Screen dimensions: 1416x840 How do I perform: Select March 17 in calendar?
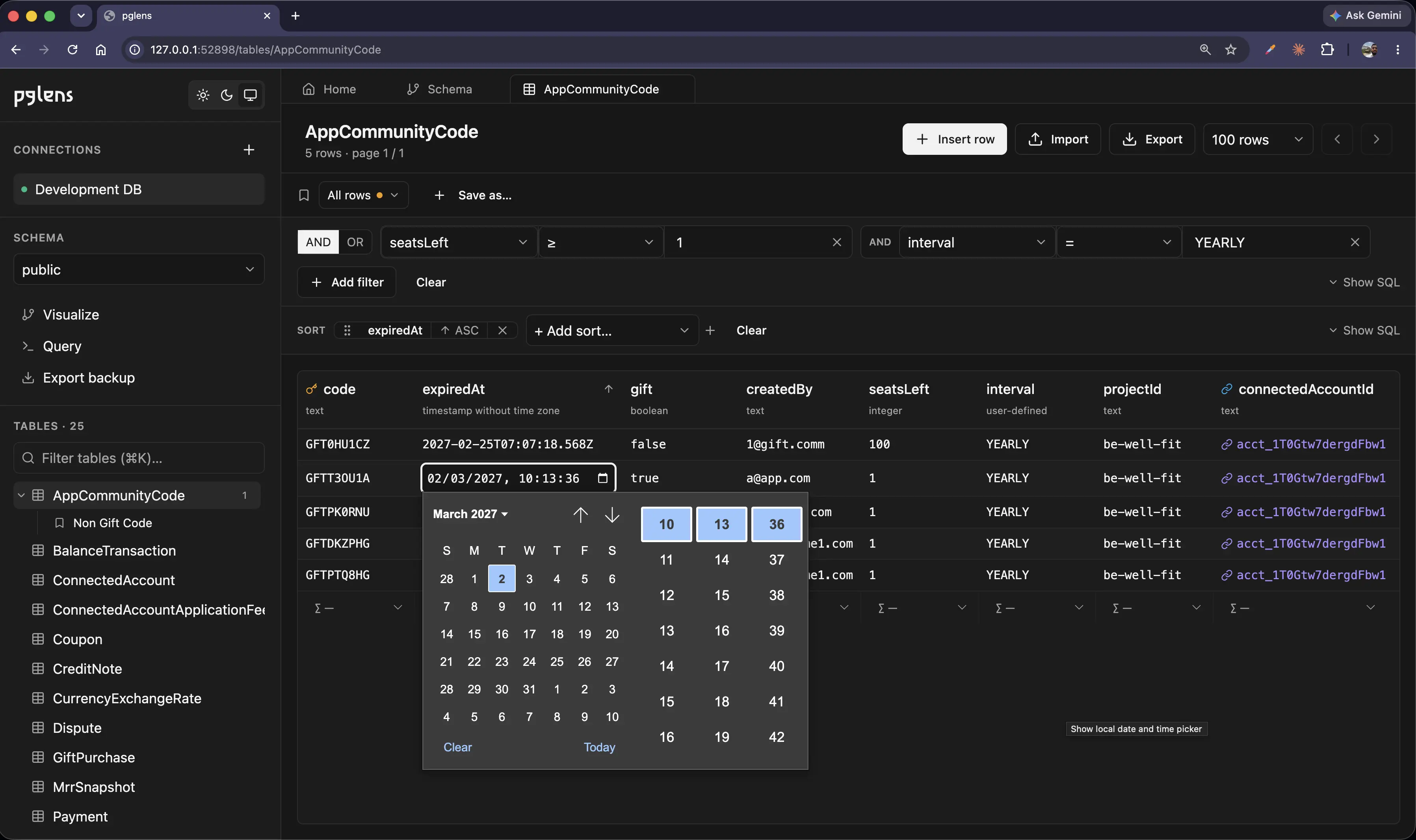pos(529,634)
